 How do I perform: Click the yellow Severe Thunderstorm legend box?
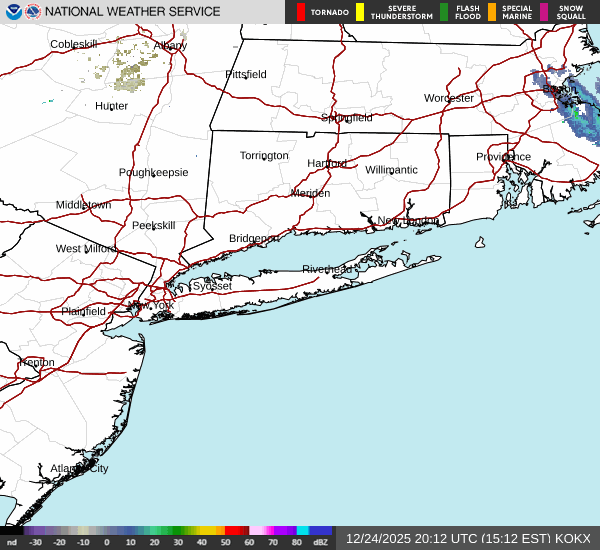tap(360, 12)
